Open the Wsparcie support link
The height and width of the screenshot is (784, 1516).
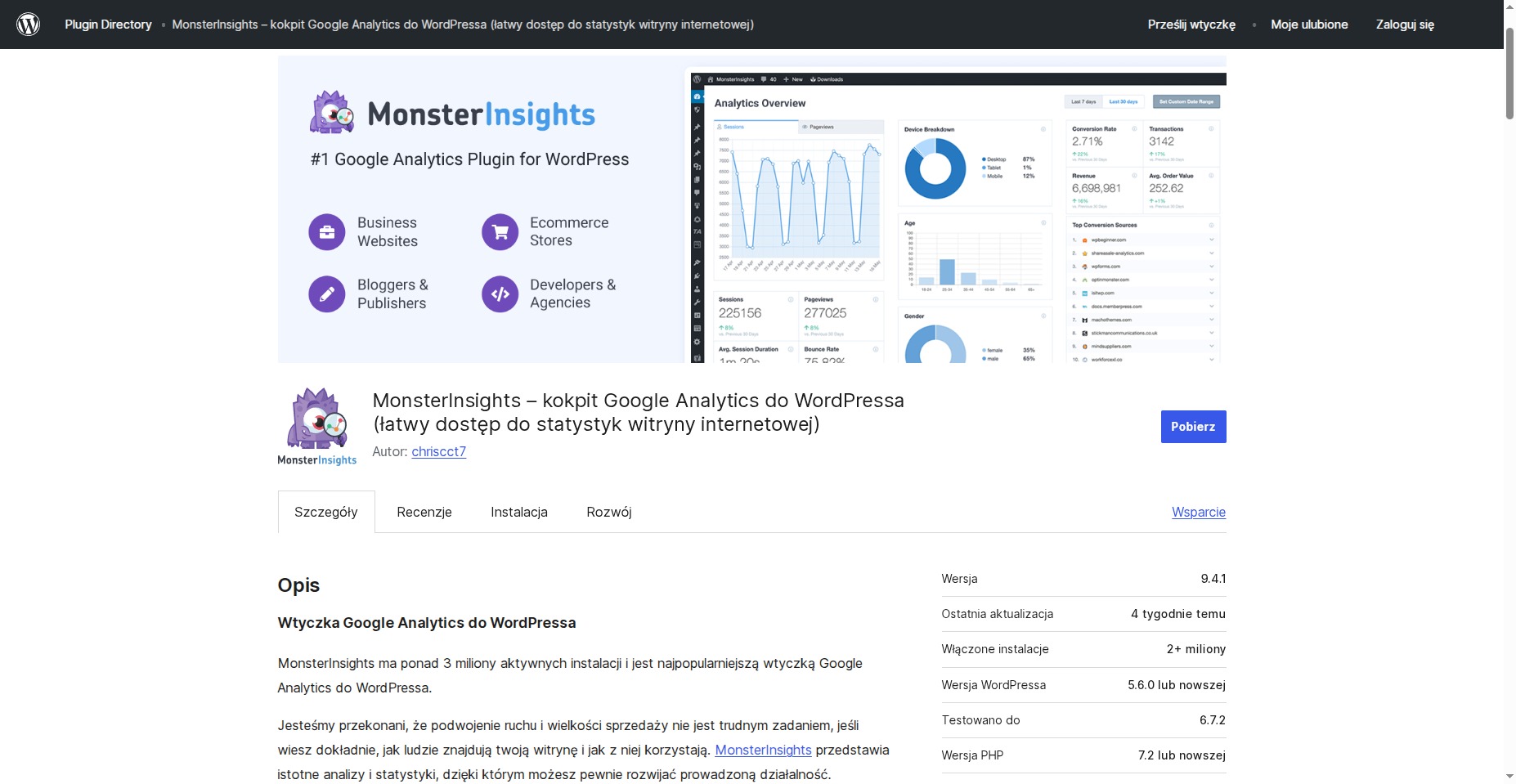[x=1199, y=512]
